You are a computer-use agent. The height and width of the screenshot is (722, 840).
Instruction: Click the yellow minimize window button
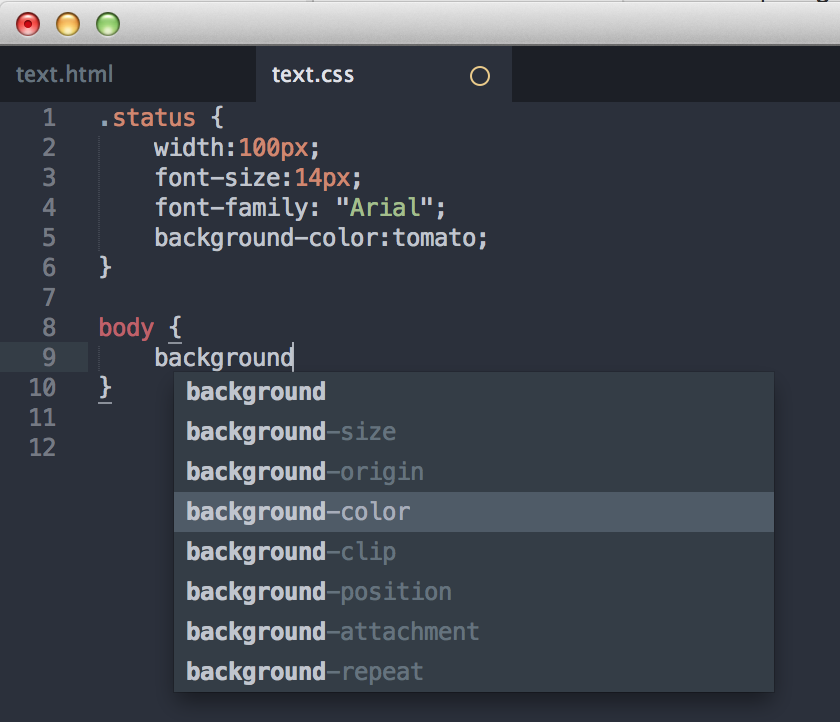pyautogui.click(x=68, y=24)
